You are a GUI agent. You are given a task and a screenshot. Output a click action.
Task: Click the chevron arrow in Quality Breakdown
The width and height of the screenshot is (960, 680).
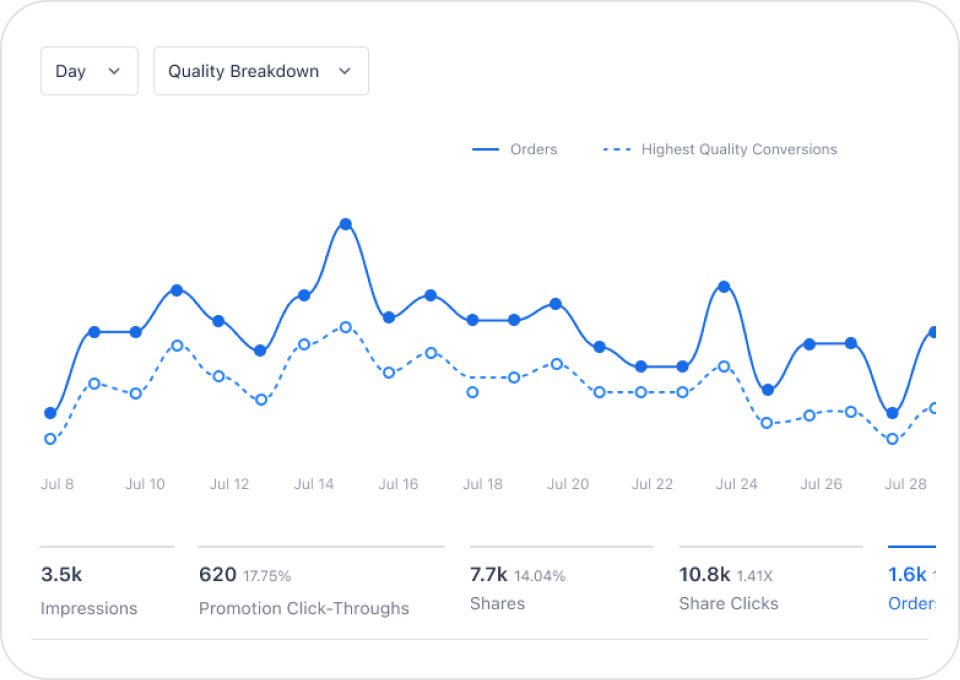[345, 71]
